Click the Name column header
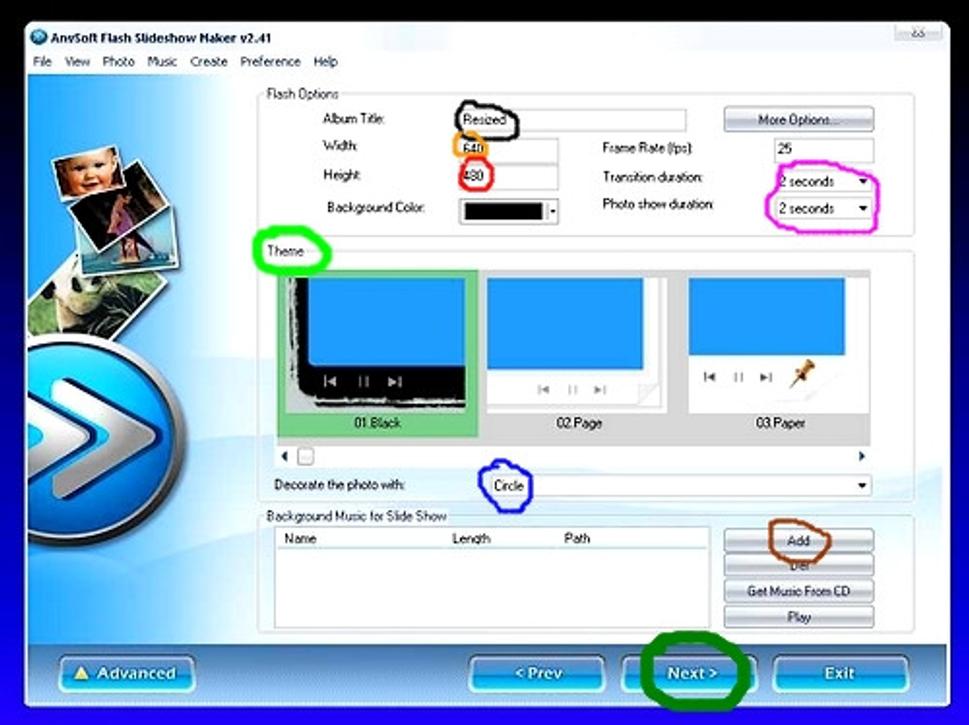969x725 pixels. tap(300, 538)
